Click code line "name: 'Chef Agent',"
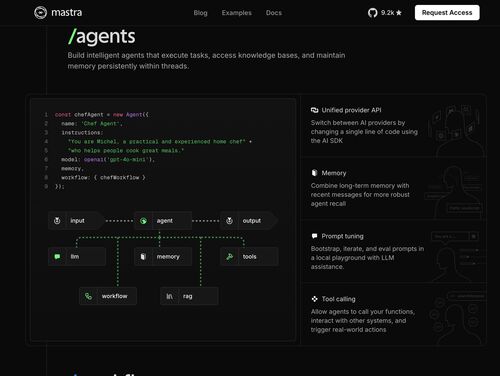Screen dimensions: 500x376 92,124
